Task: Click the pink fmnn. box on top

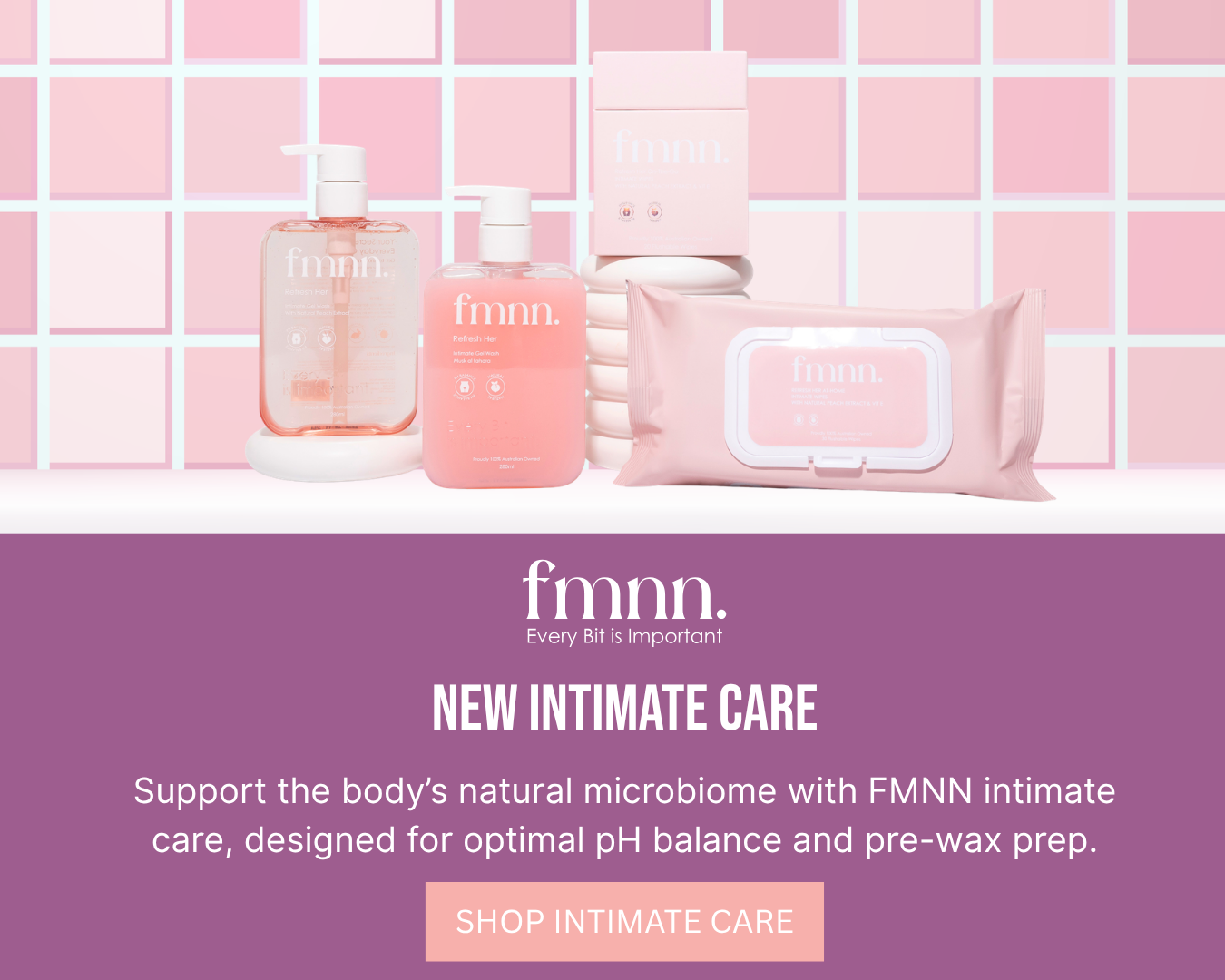Action: pos(670,152)
